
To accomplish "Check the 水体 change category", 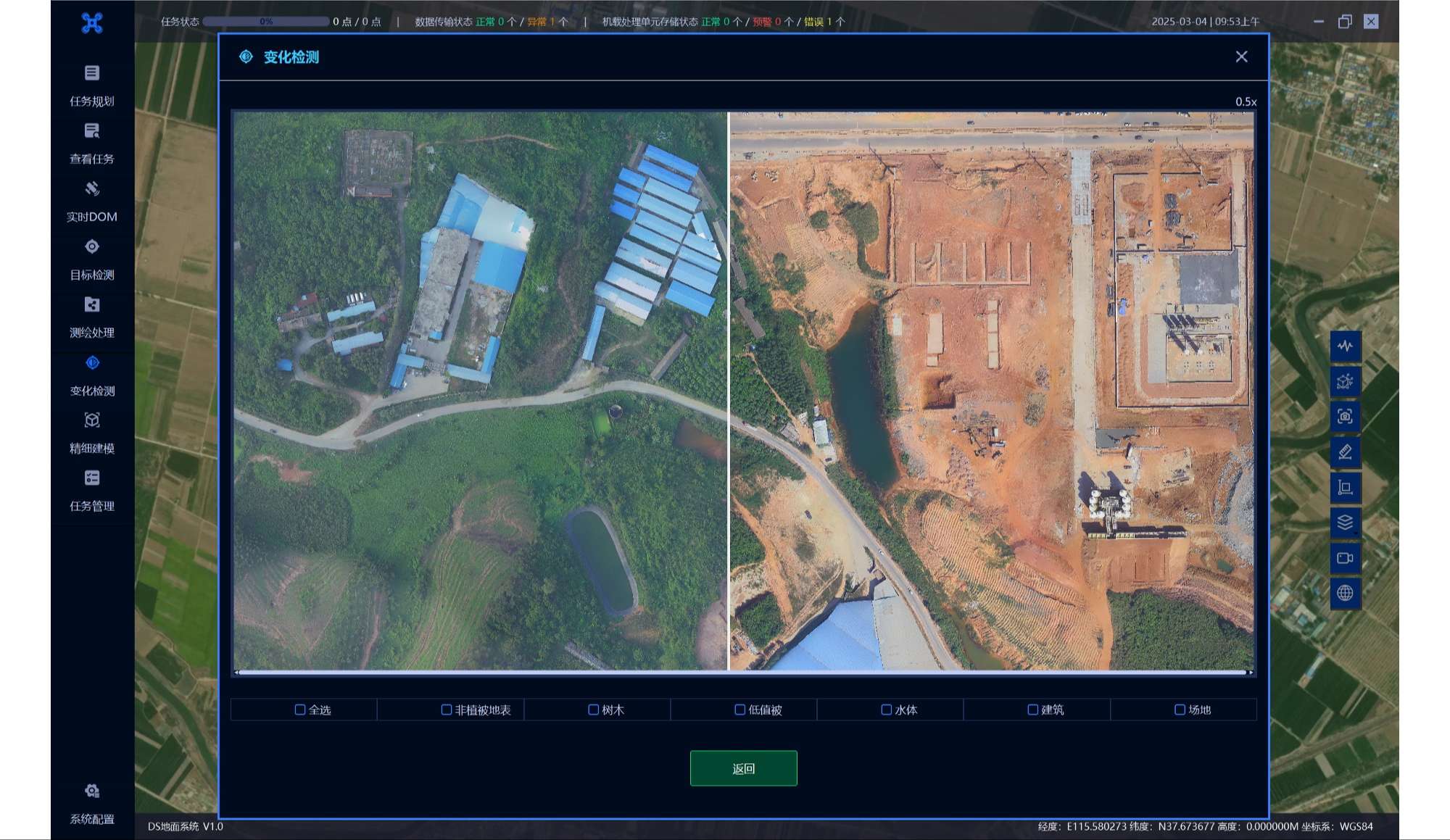I will click(x=886, y=710).
